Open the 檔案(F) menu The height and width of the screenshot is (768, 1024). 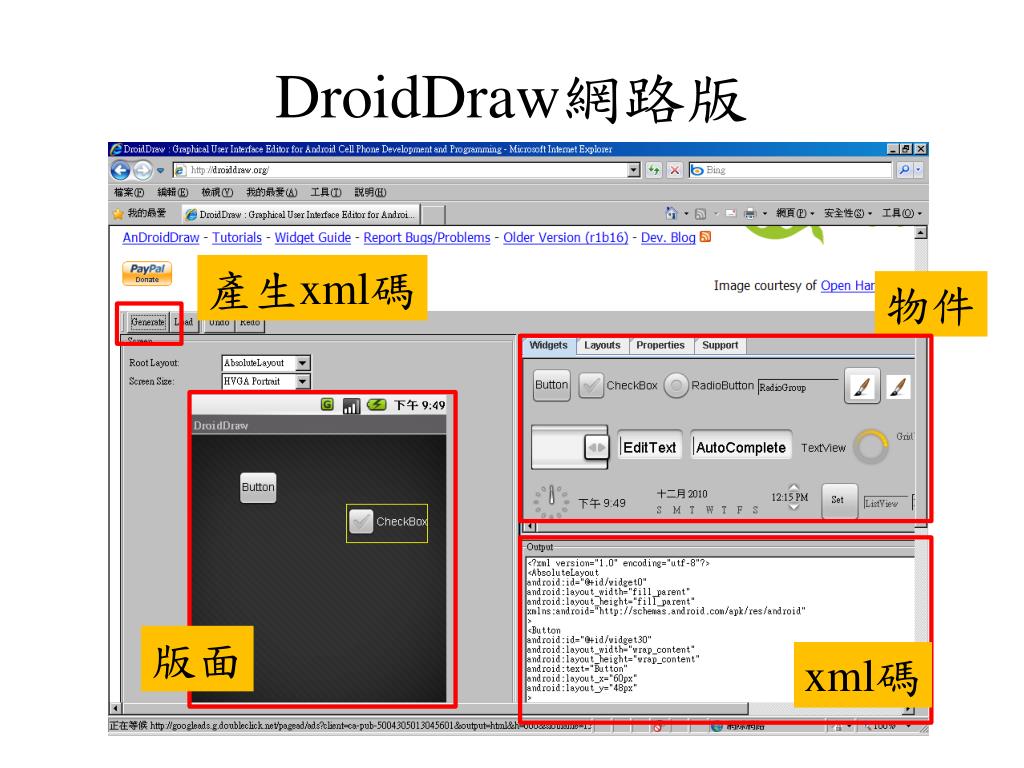129,193
